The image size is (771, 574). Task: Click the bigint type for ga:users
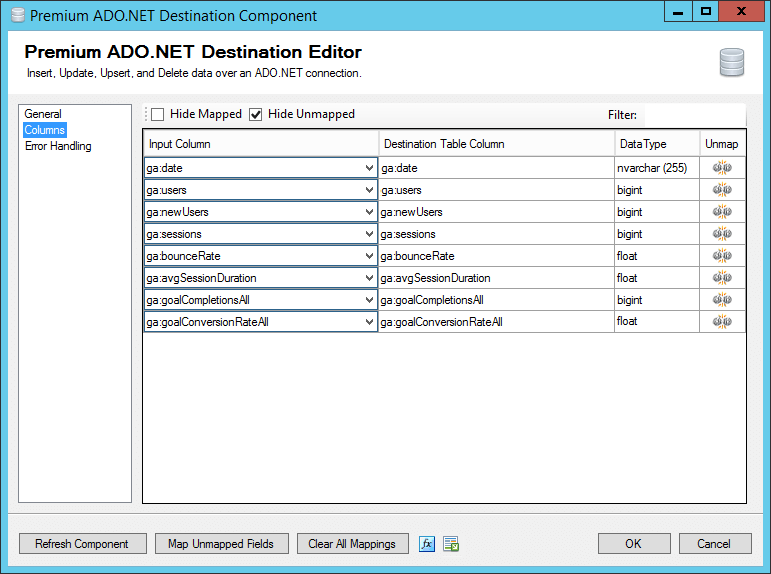click(657, 190)
